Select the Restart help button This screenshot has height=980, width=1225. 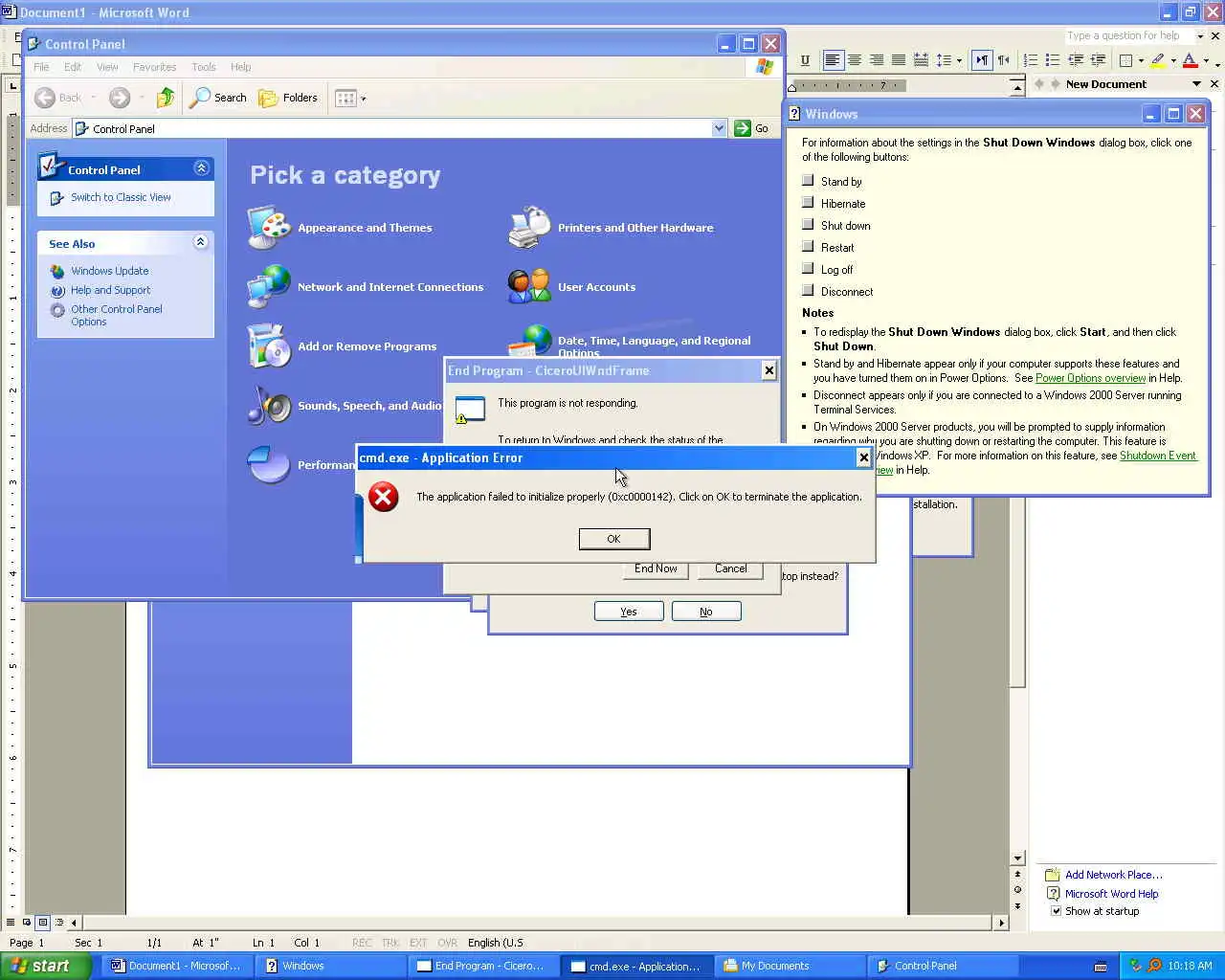[808, 246]
